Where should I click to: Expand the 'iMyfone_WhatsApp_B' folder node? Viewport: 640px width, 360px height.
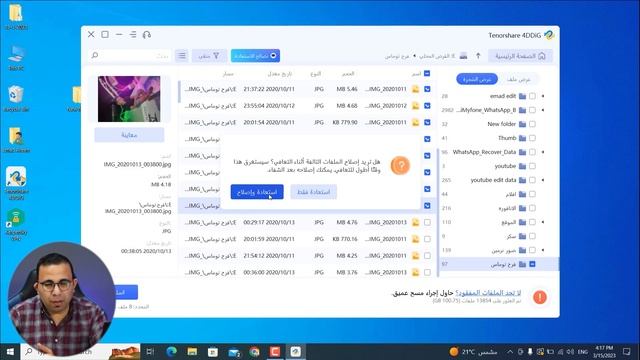point(543,110)
